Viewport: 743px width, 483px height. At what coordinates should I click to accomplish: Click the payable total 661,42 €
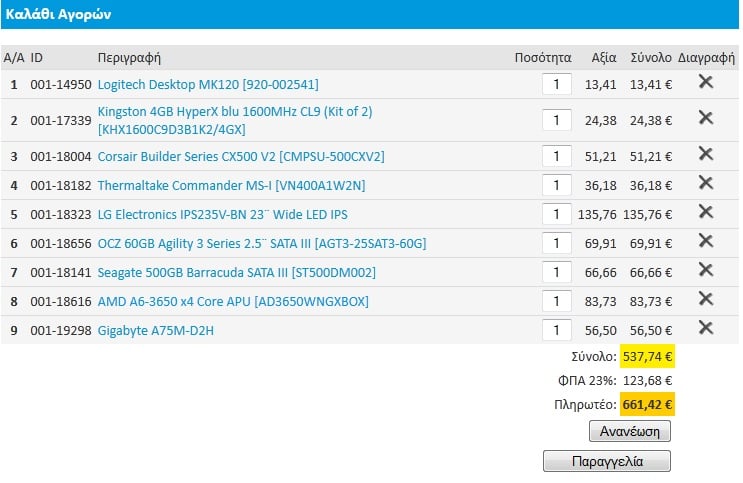(x=647, y=405)
